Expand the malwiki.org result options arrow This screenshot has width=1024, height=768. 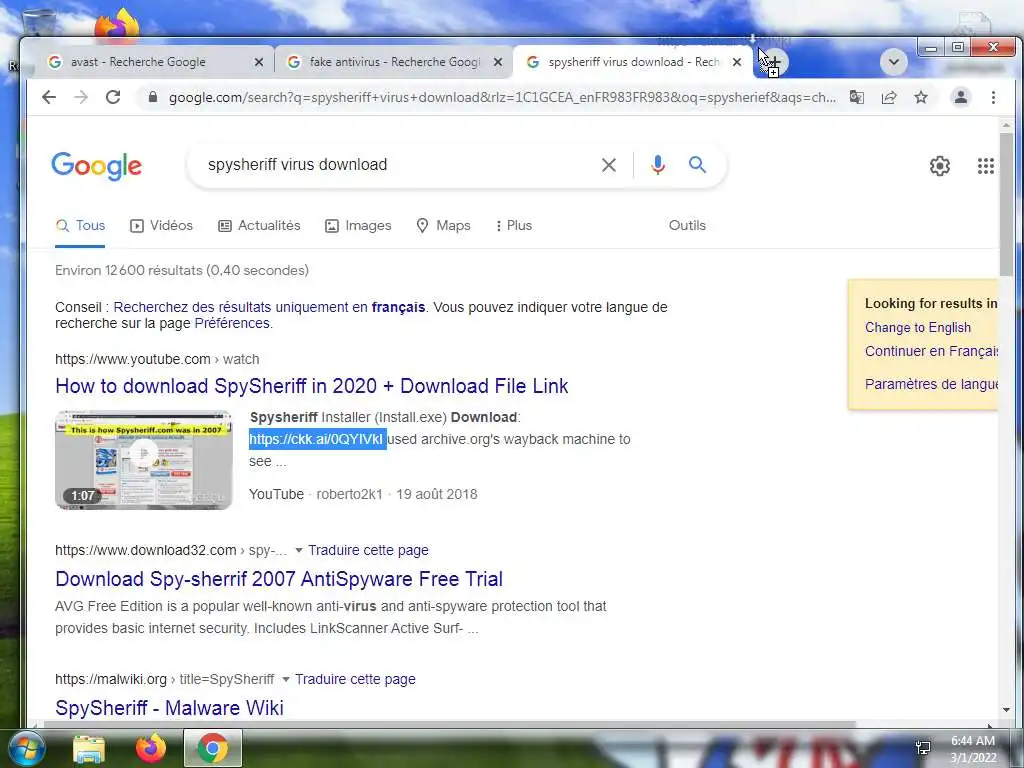285,680
